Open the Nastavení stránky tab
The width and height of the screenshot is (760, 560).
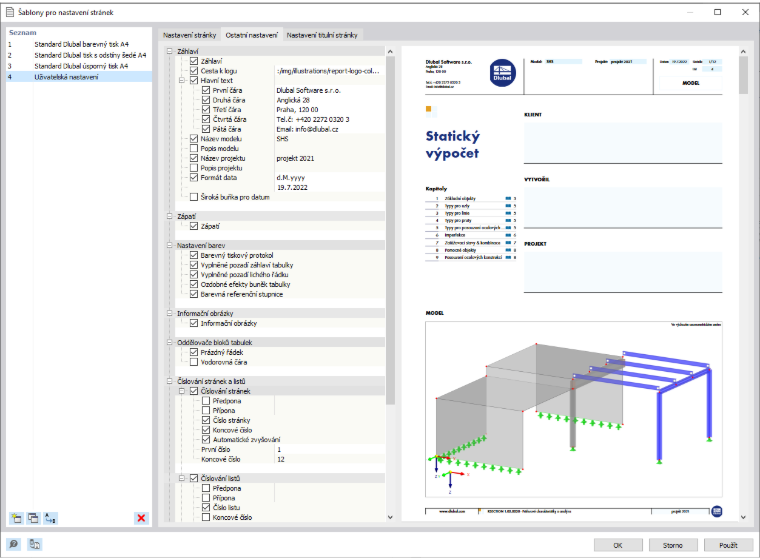click(x=190, y=35)
